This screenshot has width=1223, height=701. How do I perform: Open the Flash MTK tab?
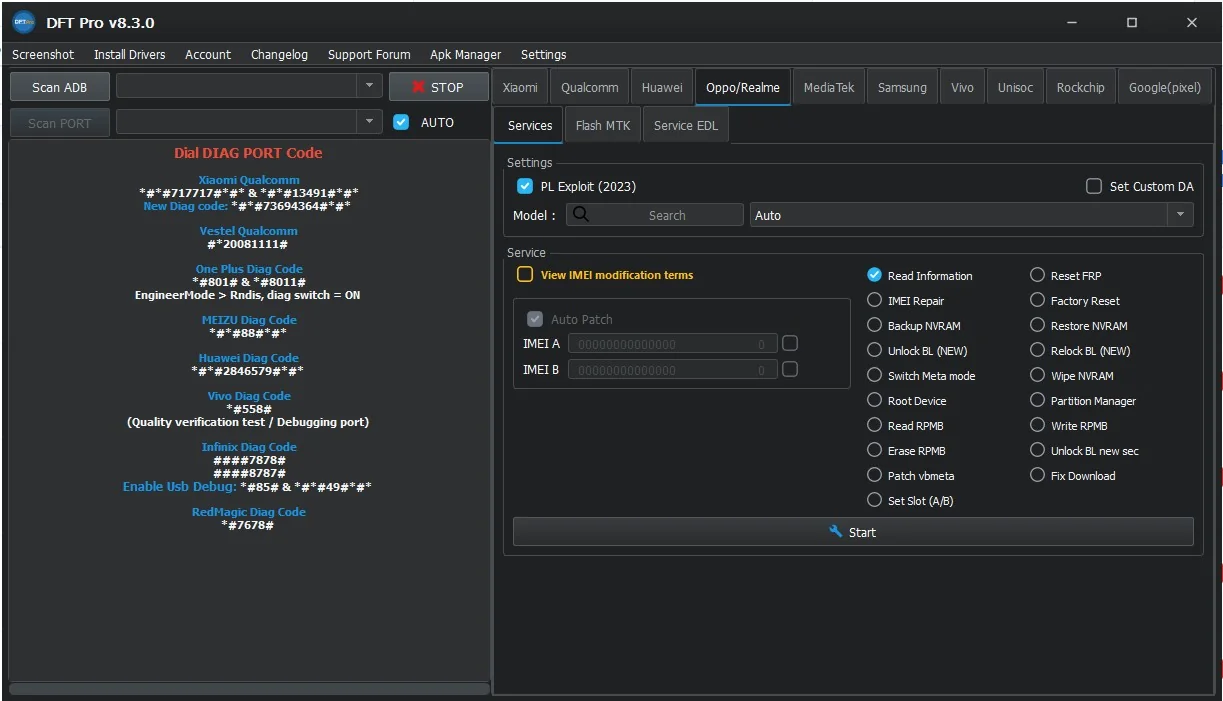tap(603, 125)
